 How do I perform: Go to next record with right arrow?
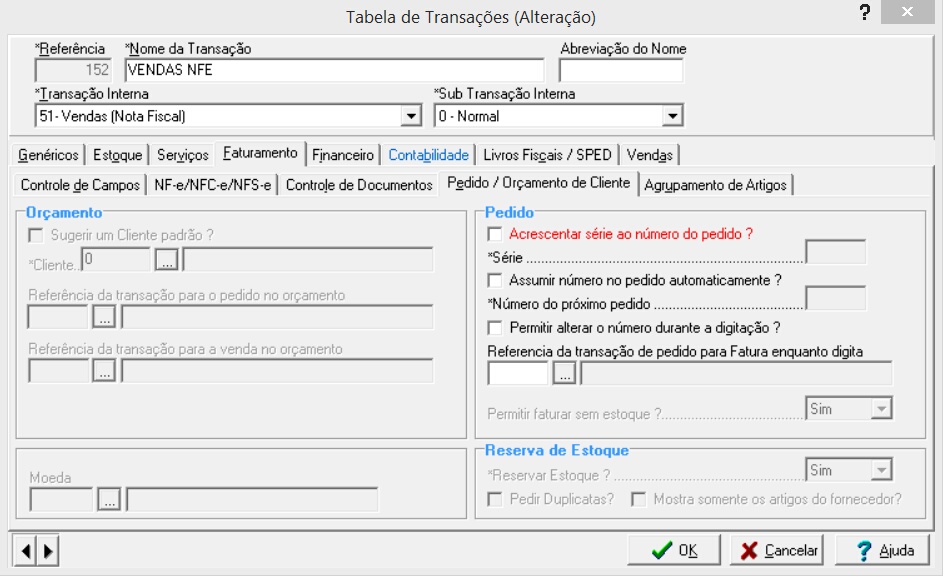[x=48, y=550]
